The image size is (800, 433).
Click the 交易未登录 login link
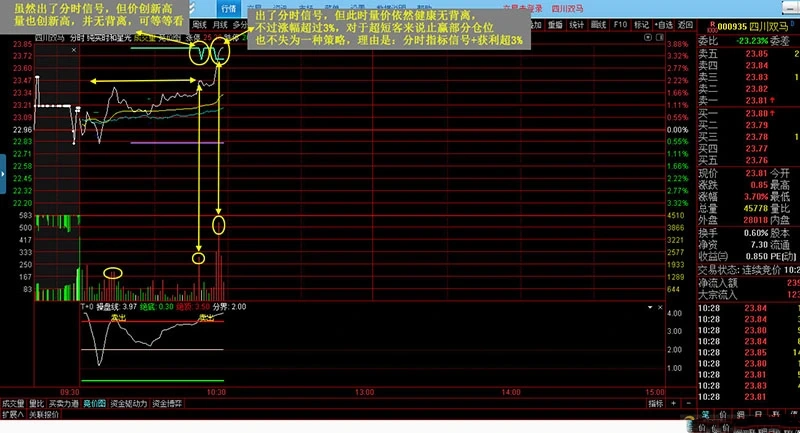click(522, 9)
